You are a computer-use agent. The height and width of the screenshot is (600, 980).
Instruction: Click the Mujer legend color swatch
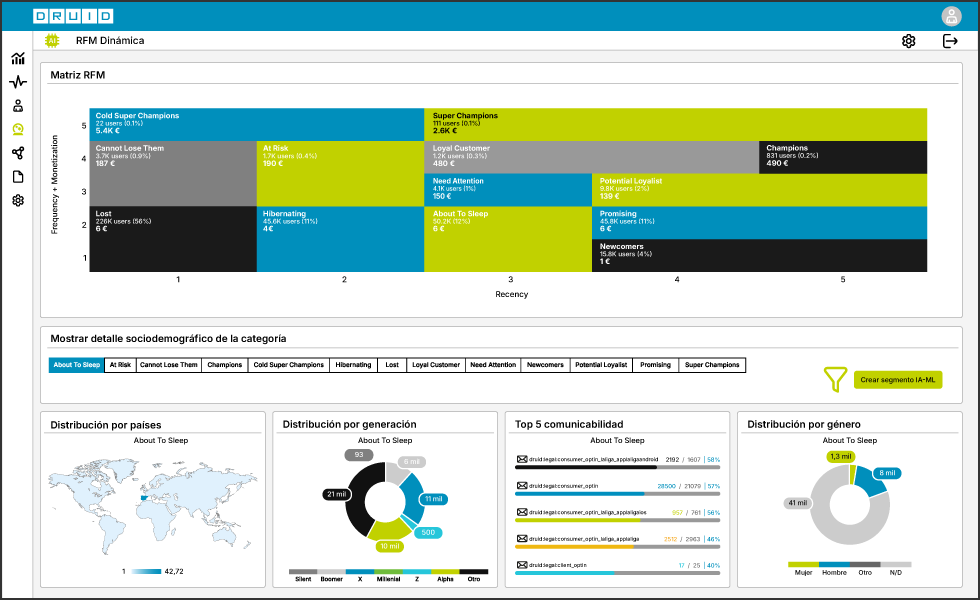[803, 564]
